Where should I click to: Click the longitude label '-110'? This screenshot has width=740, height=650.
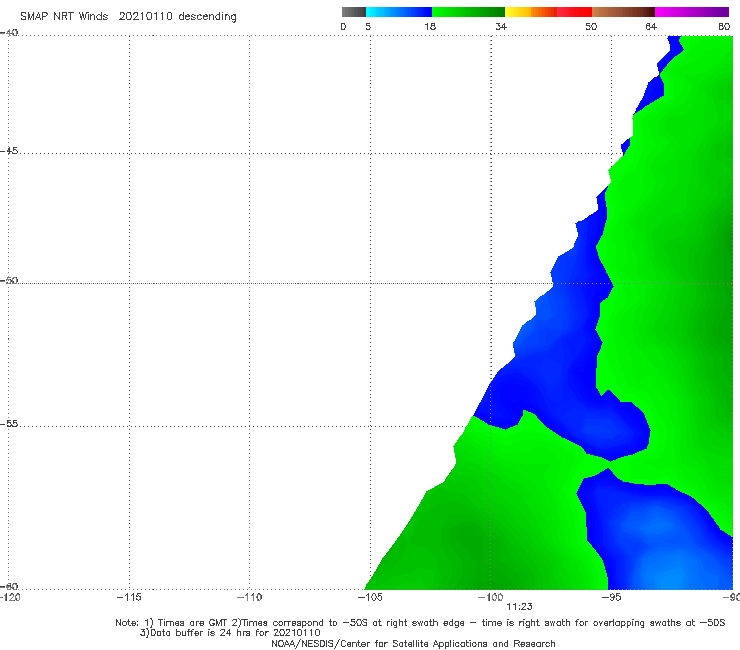click(249, 597)
